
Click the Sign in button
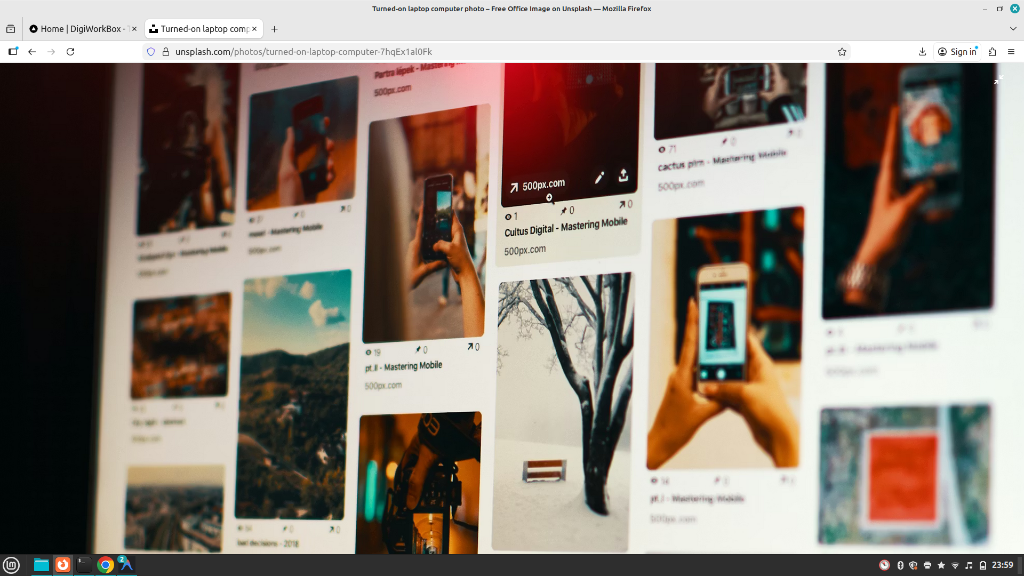957,51
